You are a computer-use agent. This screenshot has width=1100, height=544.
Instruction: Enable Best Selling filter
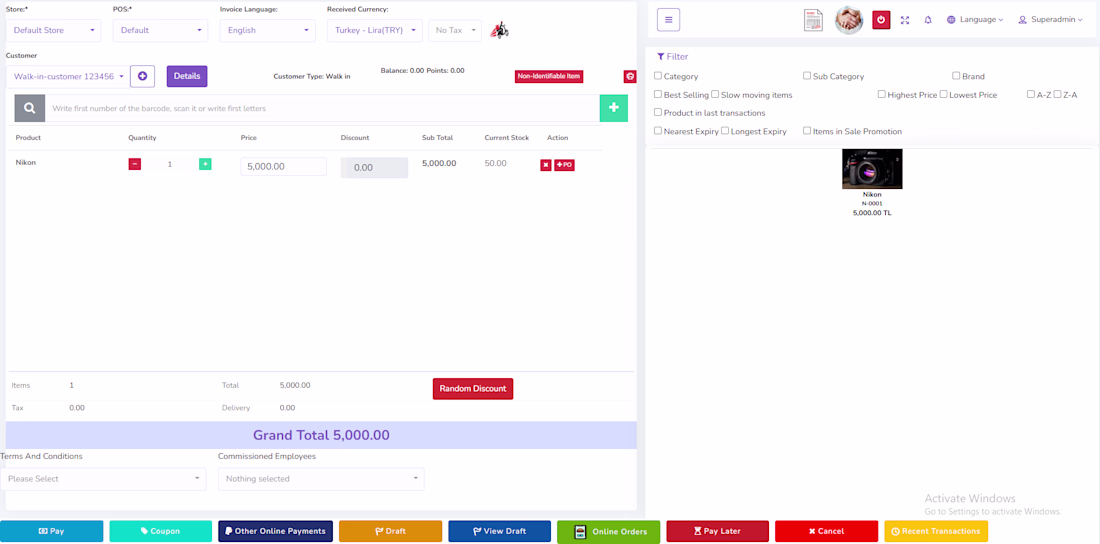(x=658, y=94)
